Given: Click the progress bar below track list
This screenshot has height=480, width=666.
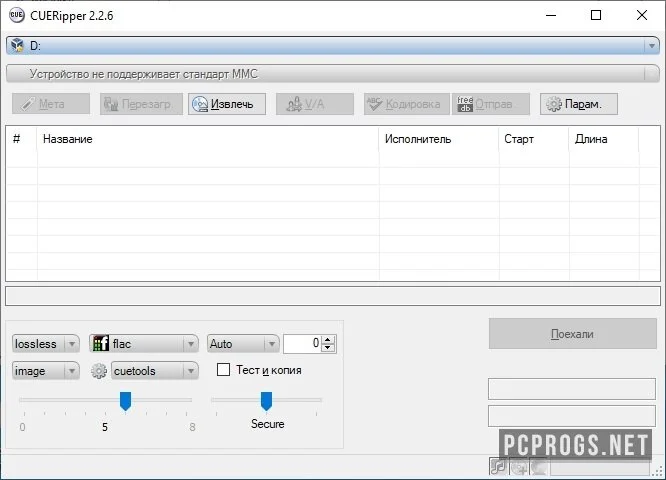Looking at the screenshot, I should click(333, 296).
